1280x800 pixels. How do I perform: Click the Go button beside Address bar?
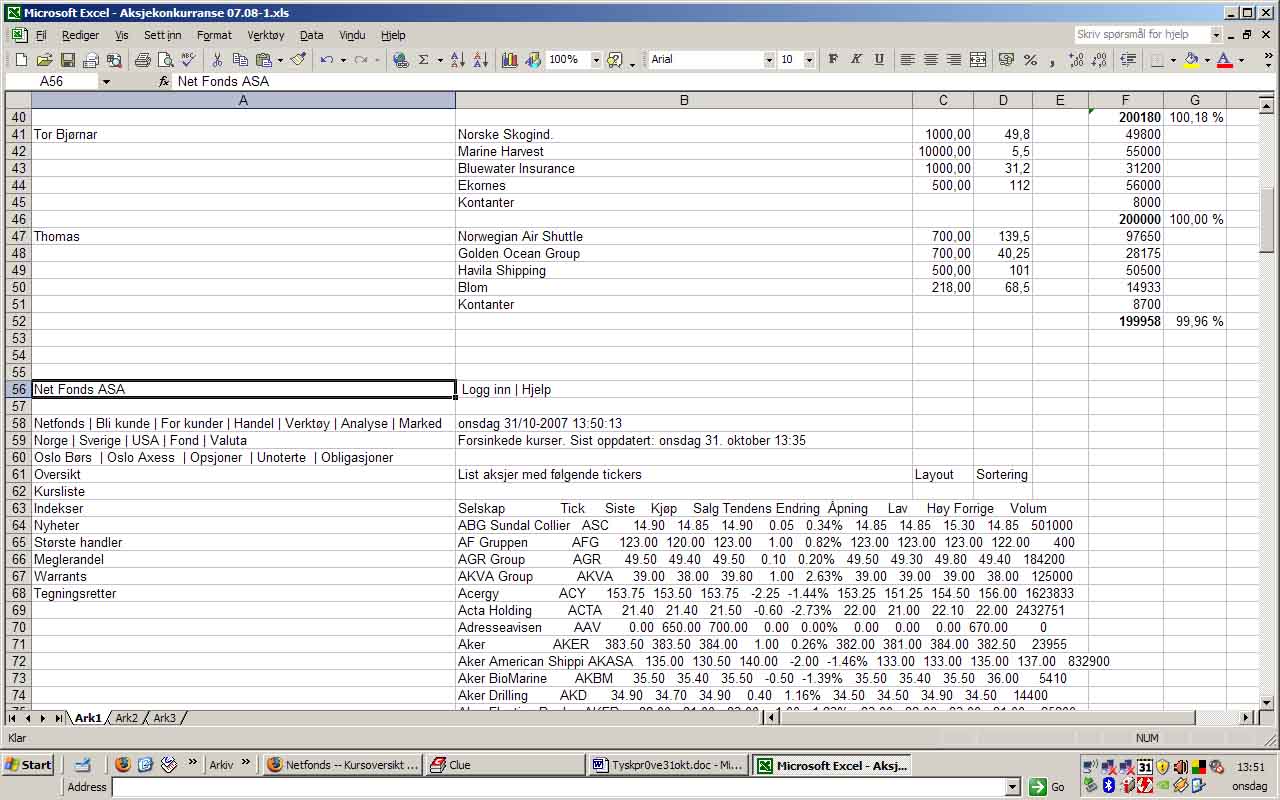click(1048, 788)
